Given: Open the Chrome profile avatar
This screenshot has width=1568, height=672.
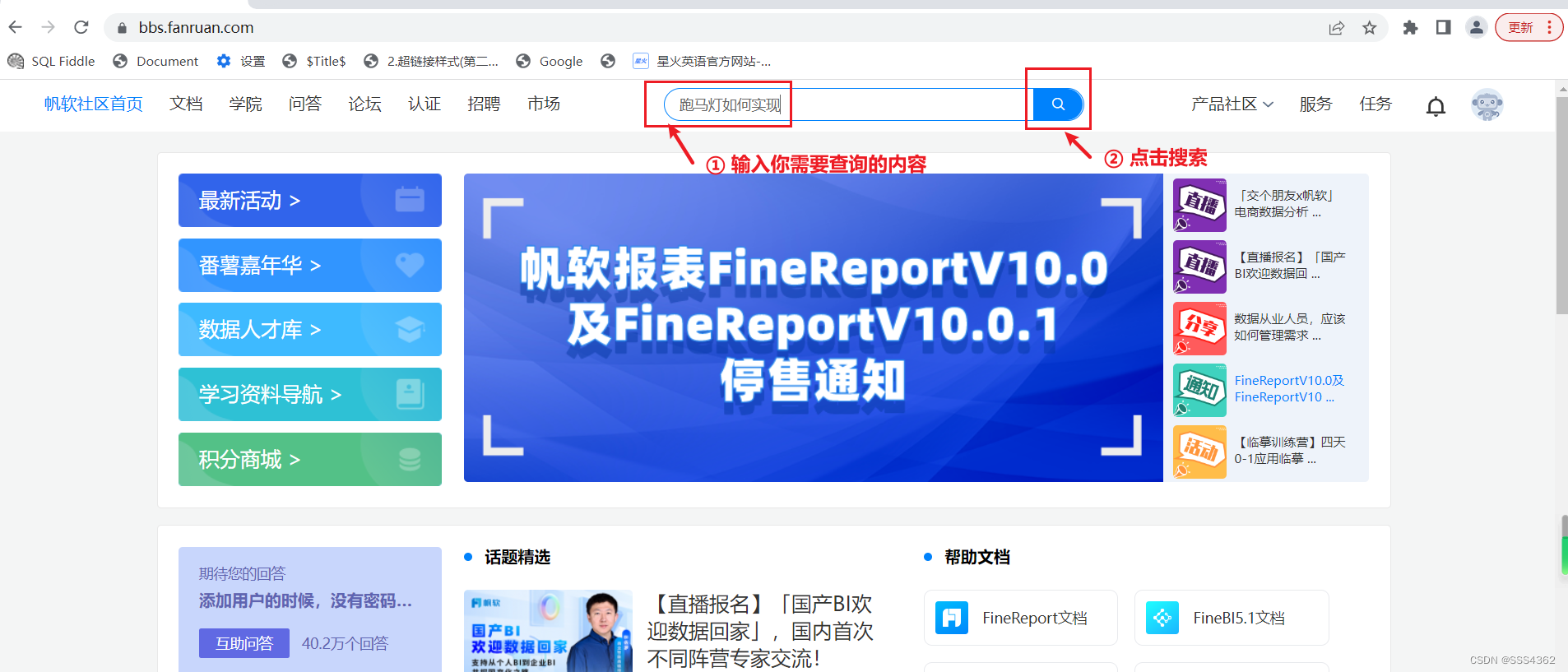Looking at the screenshot, I should click(x=1477, y=28).
